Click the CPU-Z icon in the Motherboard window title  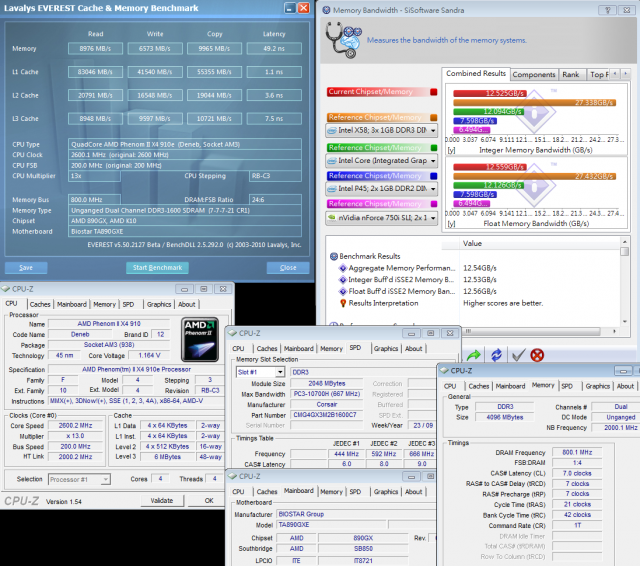coord(232,476)
